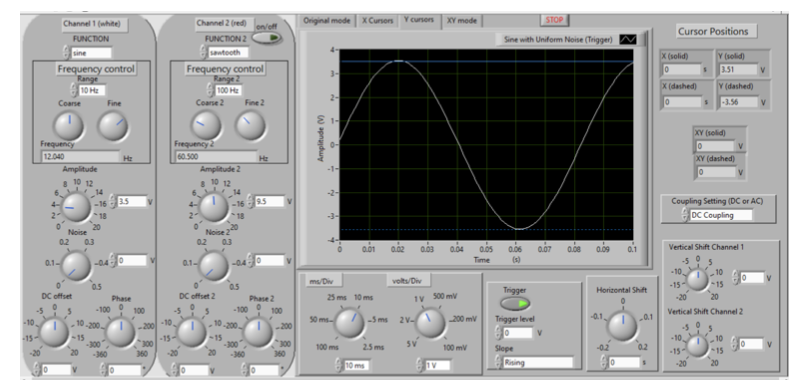804x388 pixels.
Task: Click the Amplitude 2 knob dial
Action: pos(213,207)
